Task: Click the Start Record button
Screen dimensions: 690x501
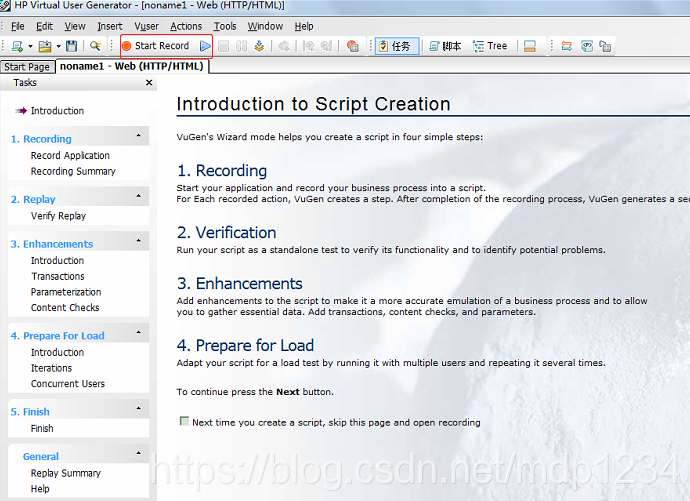Action: pos(155,46)
